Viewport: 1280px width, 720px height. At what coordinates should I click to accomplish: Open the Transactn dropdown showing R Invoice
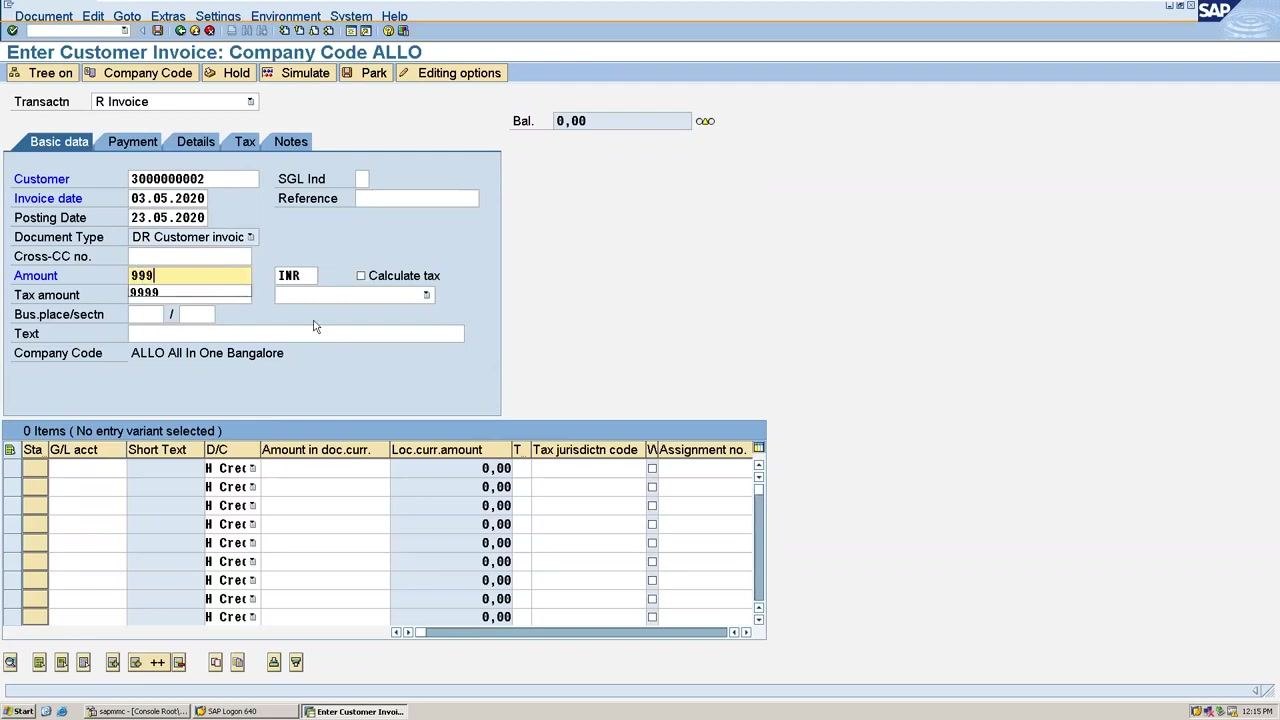coord(251,102)
